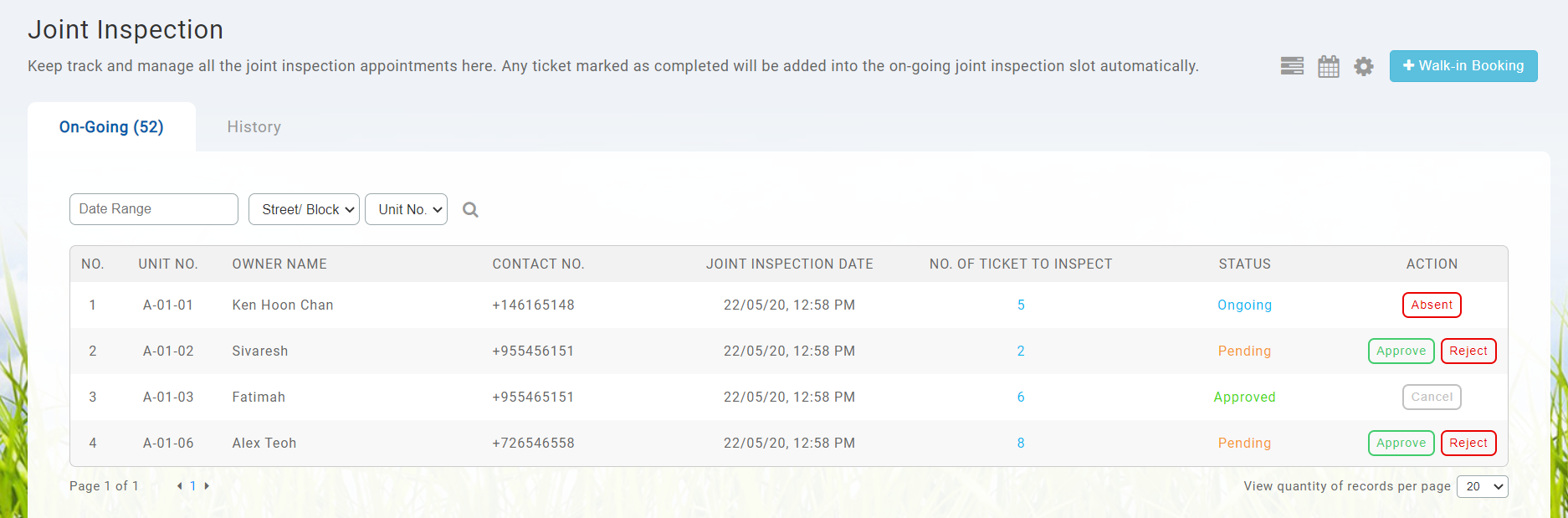The width and height of the screenshot is (1568, 518).
Task: Click the search magnifier icon
Action: point(470,210)
